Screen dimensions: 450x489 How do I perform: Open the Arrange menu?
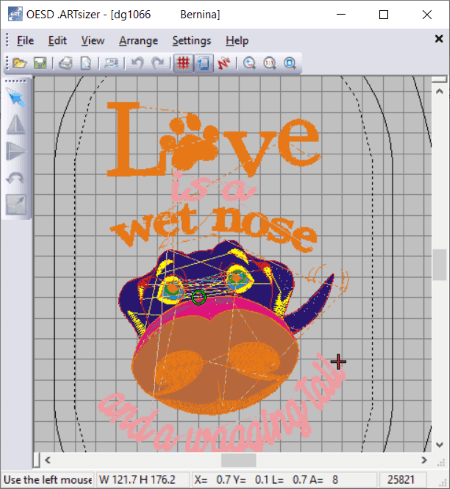[139, 41]
